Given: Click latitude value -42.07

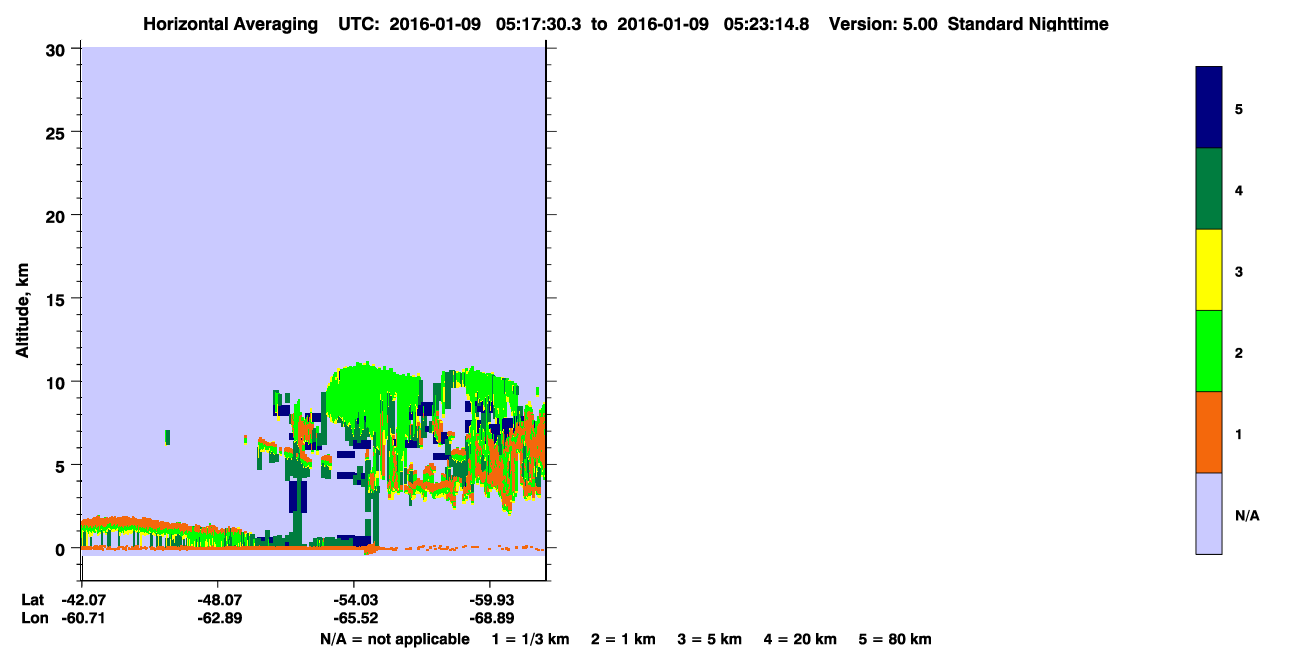Looking at the screenshot, I should click(82, 600).
